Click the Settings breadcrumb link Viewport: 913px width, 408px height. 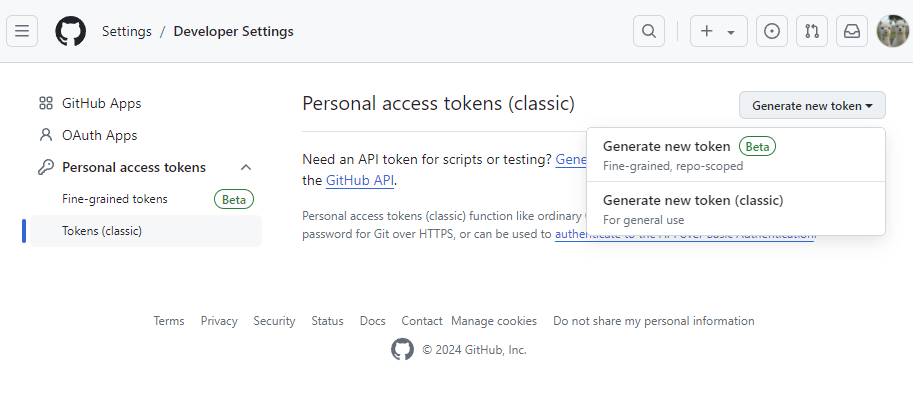click(127, 31)
